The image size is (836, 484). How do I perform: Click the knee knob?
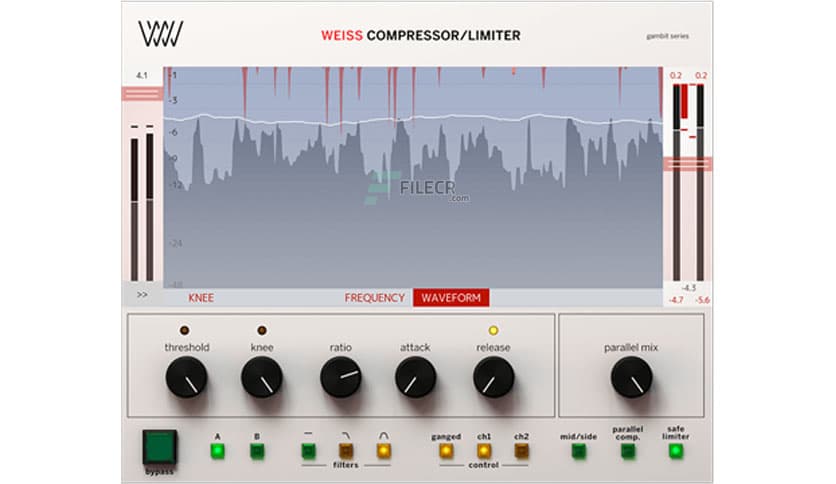point(262,377)
